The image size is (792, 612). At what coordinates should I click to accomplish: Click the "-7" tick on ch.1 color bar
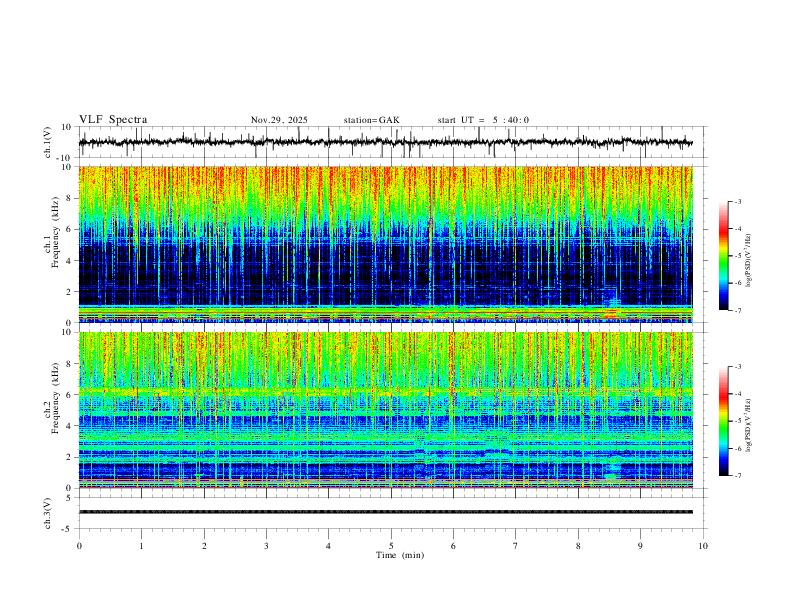tap(738, 311)
